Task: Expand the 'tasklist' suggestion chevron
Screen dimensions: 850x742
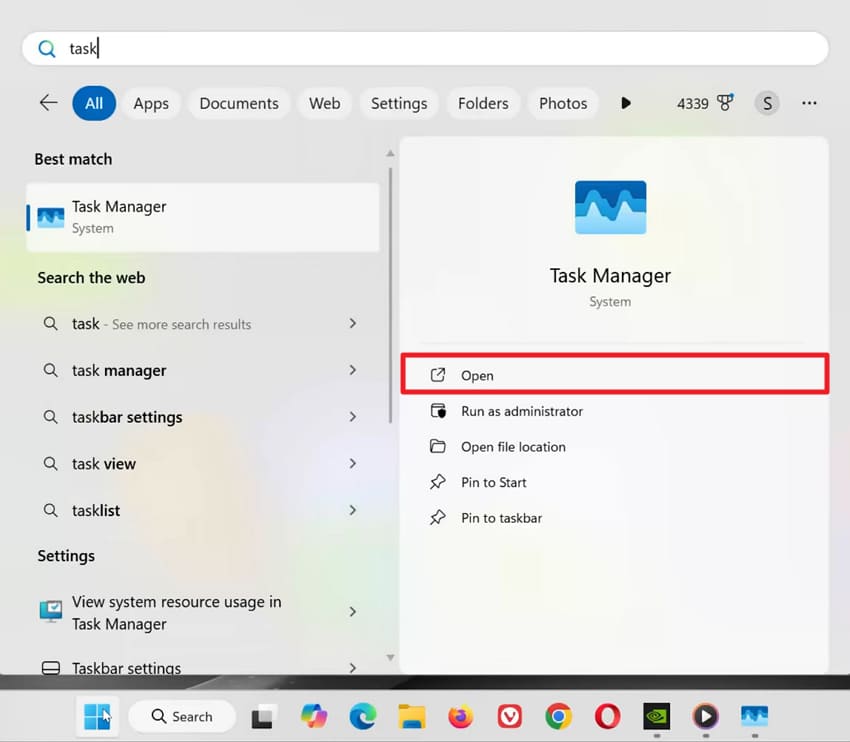Action: [353, 510]
